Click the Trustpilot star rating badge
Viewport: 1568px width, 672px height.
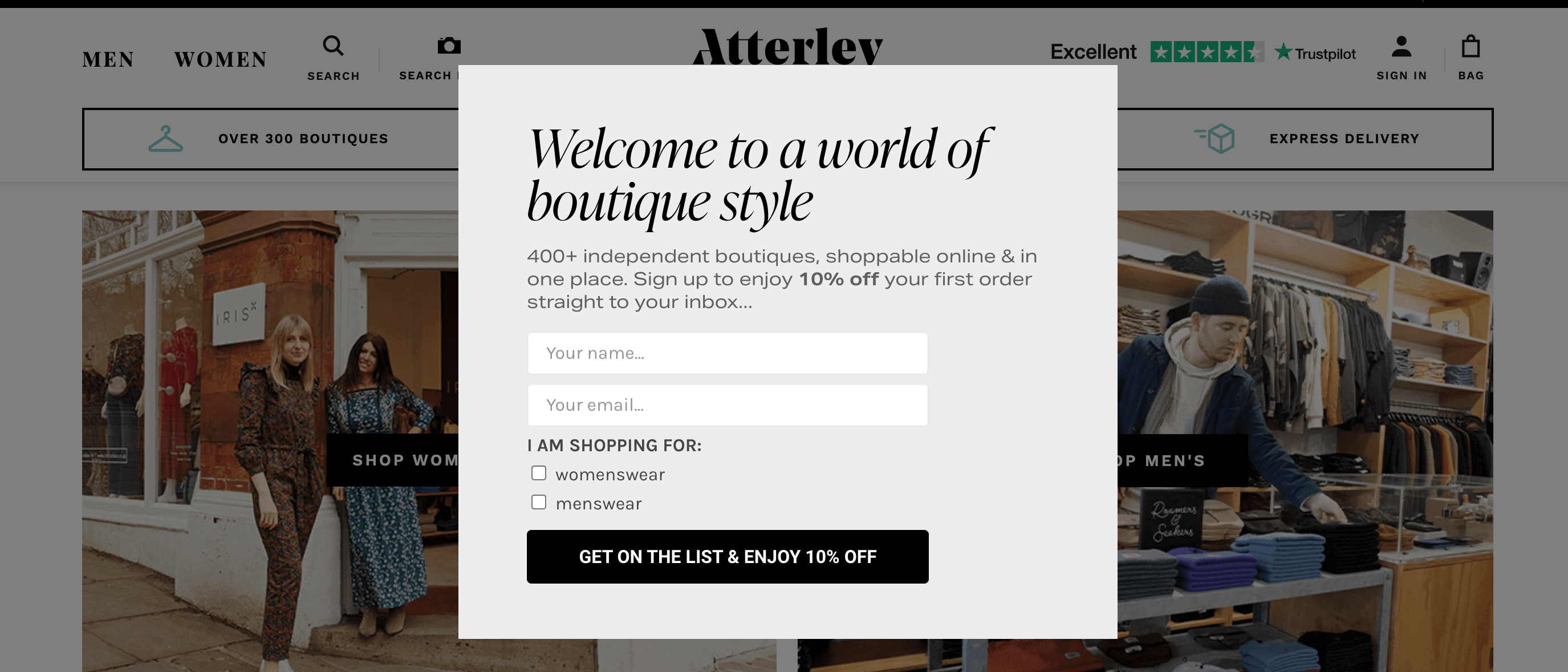pos(1207,52)
